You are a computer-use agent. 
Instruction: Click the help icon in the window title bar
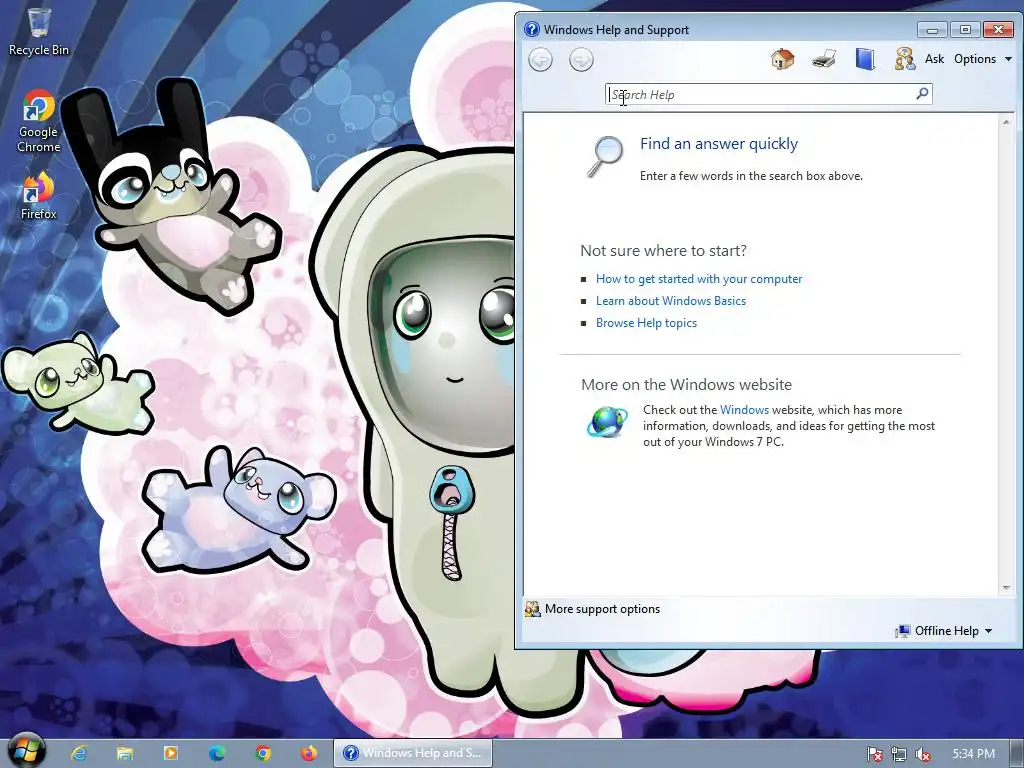532,29
